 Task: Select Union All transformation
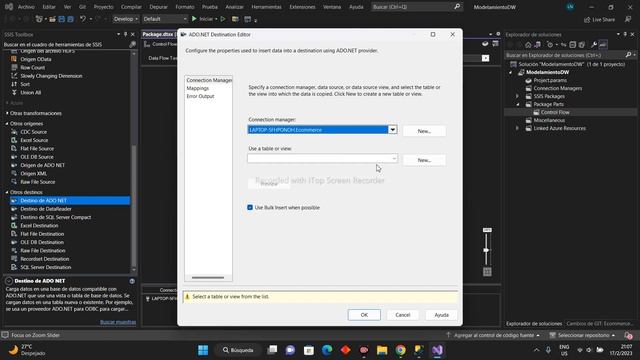(x=31, y=93)
